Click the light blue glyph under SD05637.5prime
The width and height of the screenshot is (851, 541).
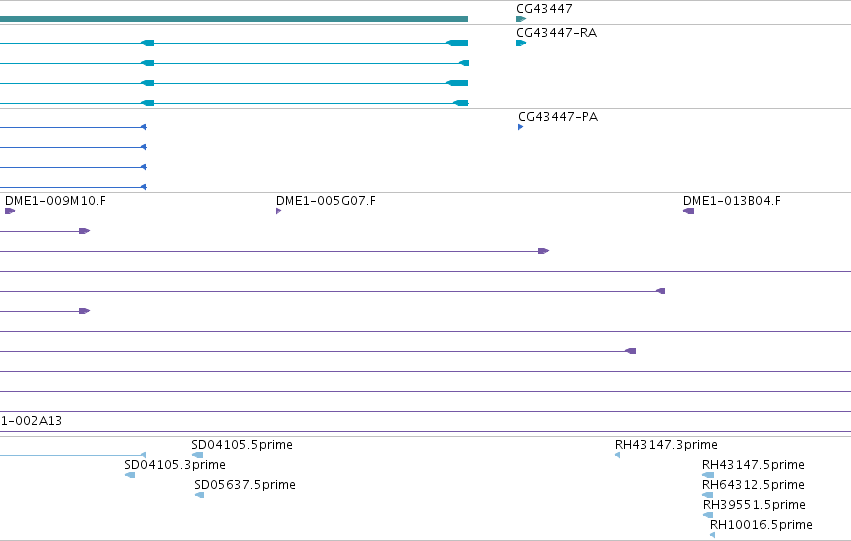199,495
